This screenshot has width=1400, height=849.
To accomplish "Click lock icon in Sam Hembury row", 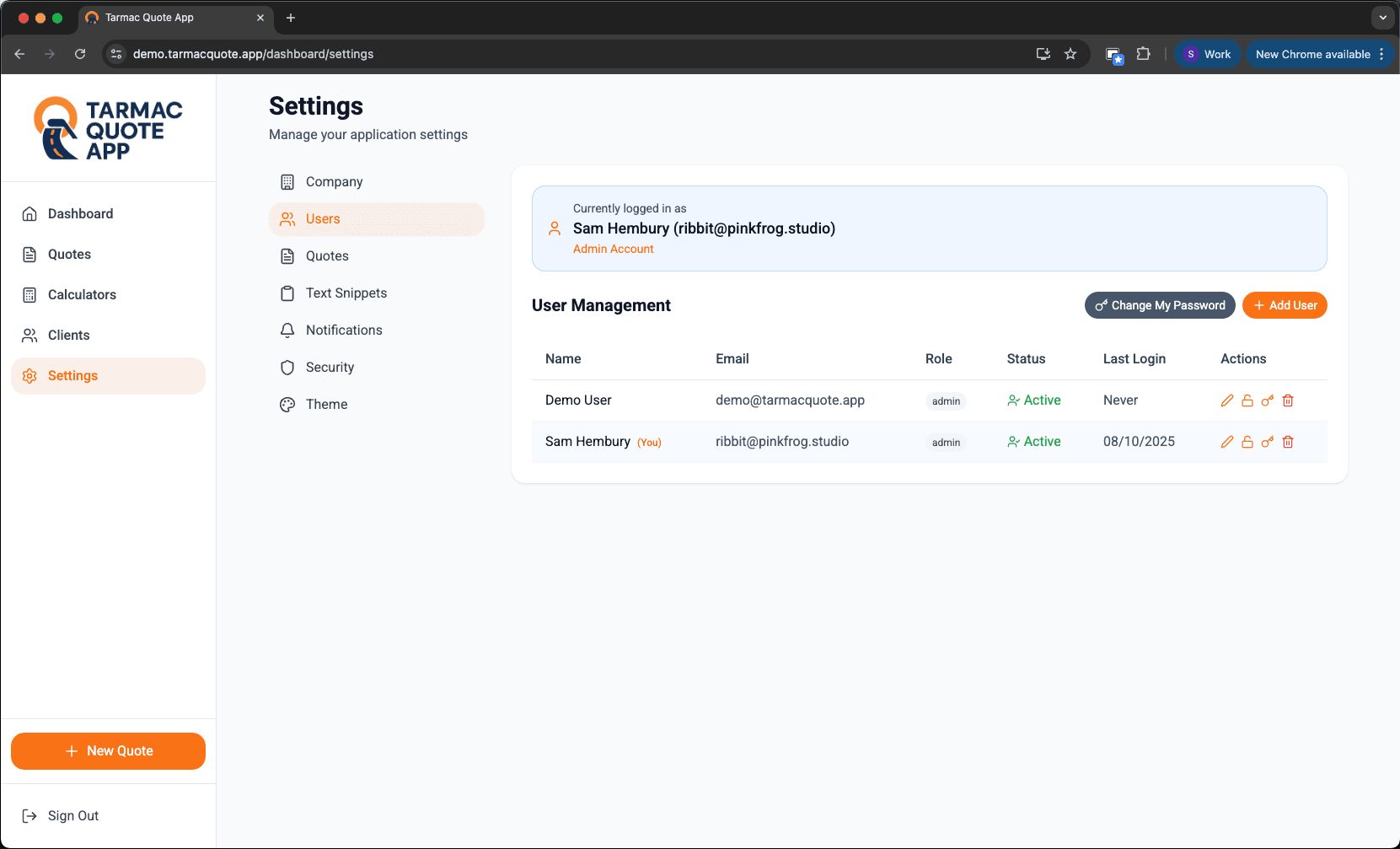I will (x=1247, y=442).
